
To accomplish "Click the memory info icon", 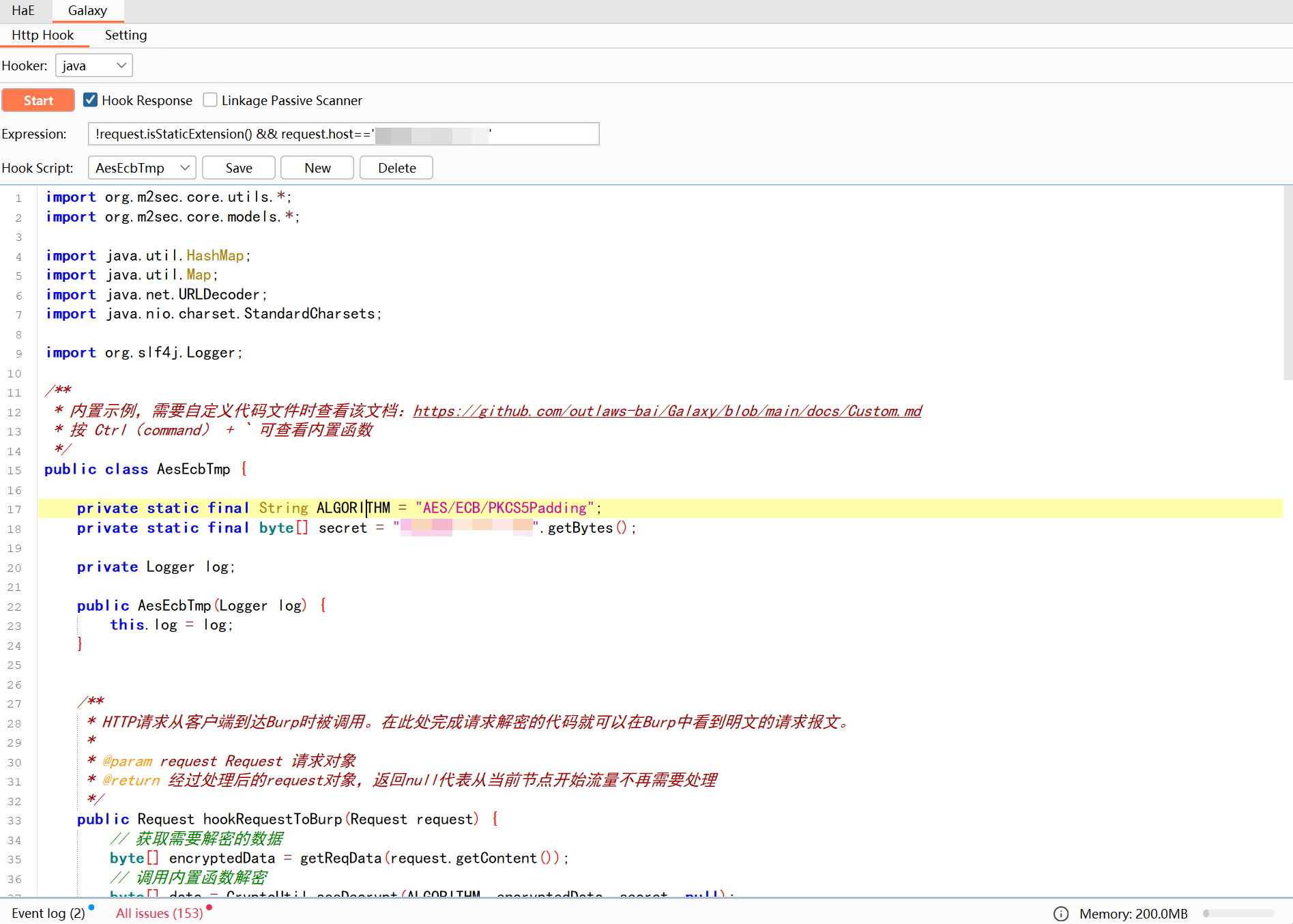I will pyautogui.click(x=1061, y=914).
